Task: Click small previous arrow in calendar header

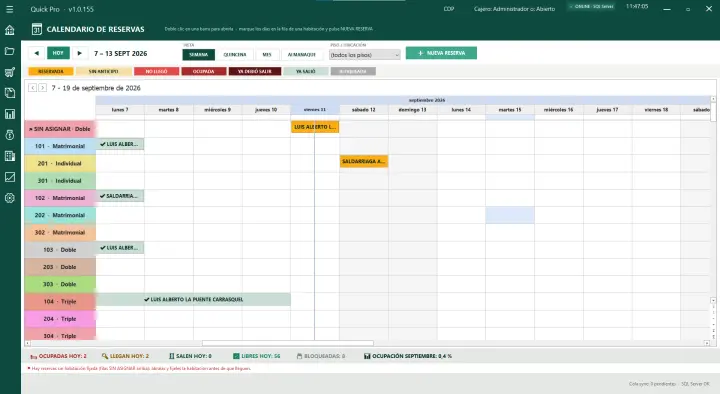Action: tap(32, 88)
